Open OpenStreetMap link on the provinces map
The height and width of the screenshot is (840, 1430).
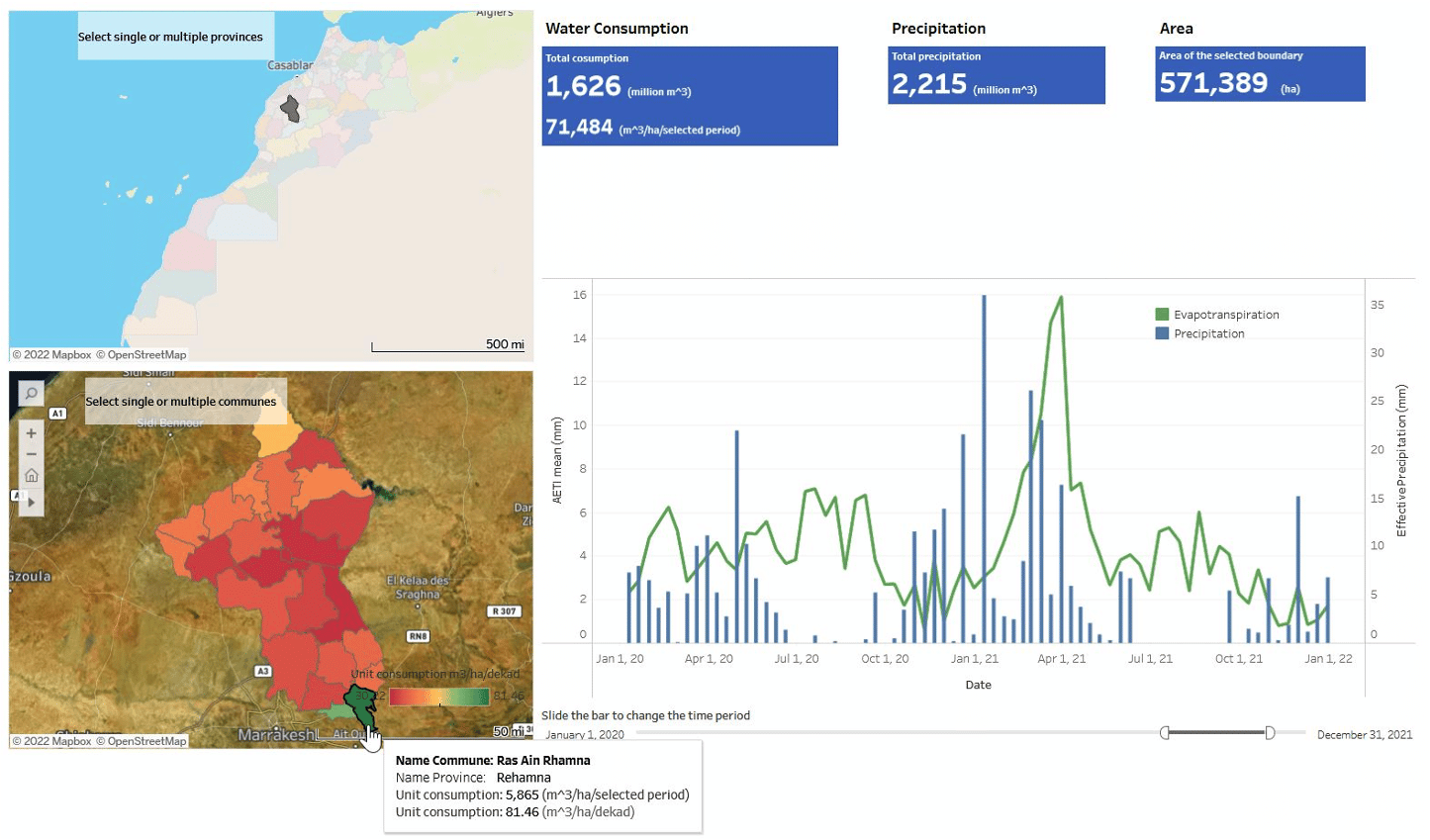click(141, 355)
